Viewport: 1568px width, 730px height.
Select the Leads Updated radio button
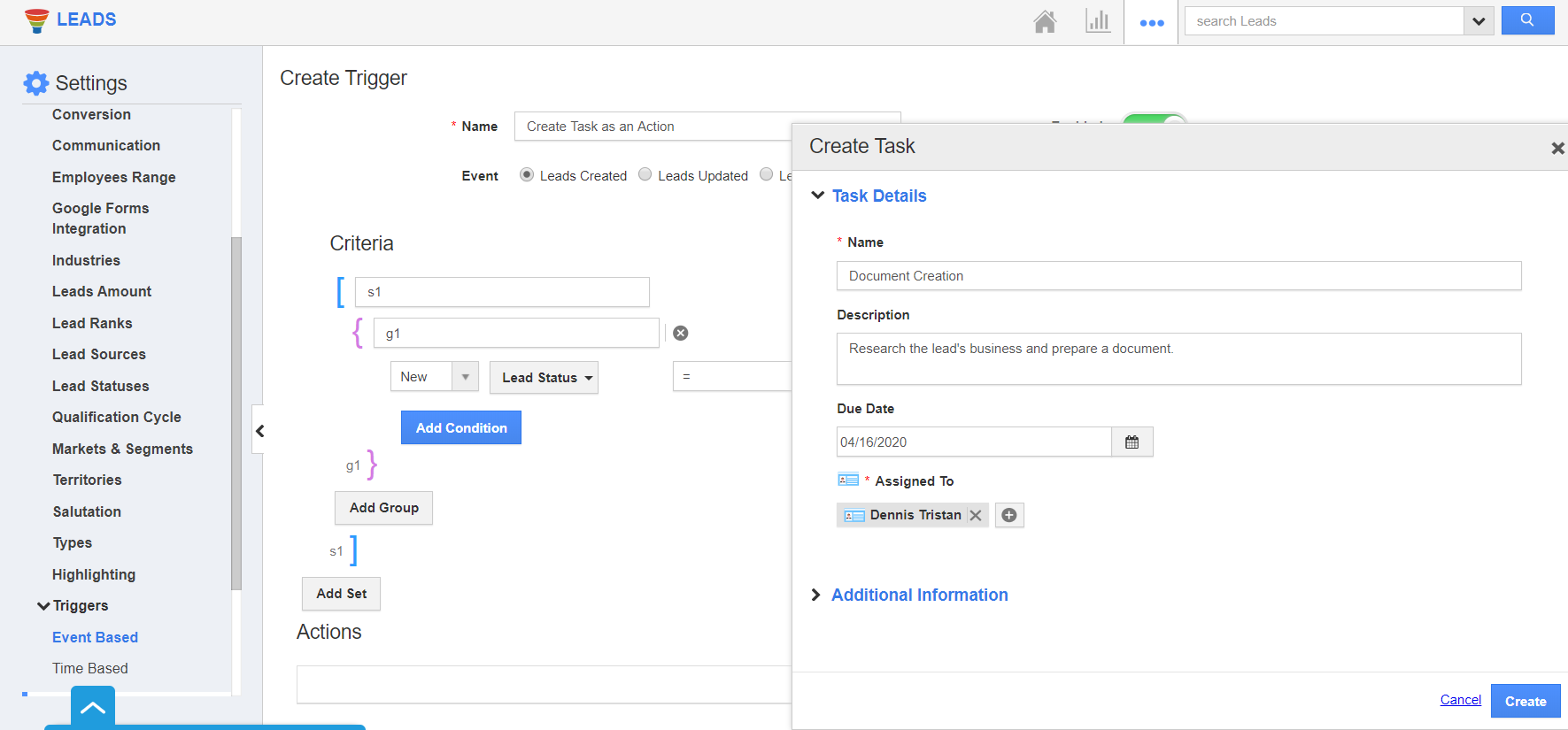(645, 175)
